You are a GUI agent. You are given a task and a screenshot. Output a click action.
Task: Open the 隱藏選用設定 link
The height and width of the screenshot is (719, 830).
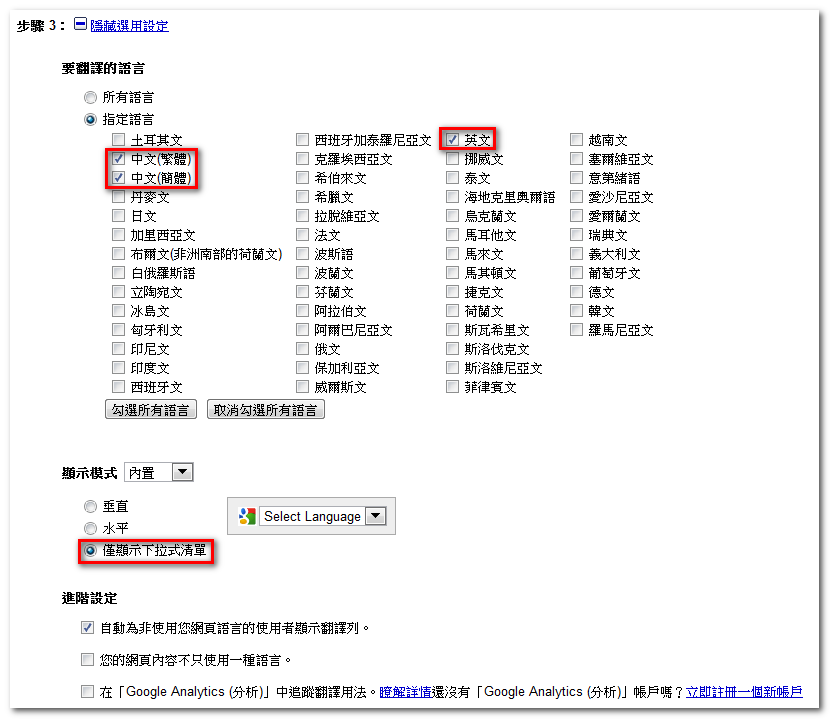pyautogui.click(x=129, y=26)
